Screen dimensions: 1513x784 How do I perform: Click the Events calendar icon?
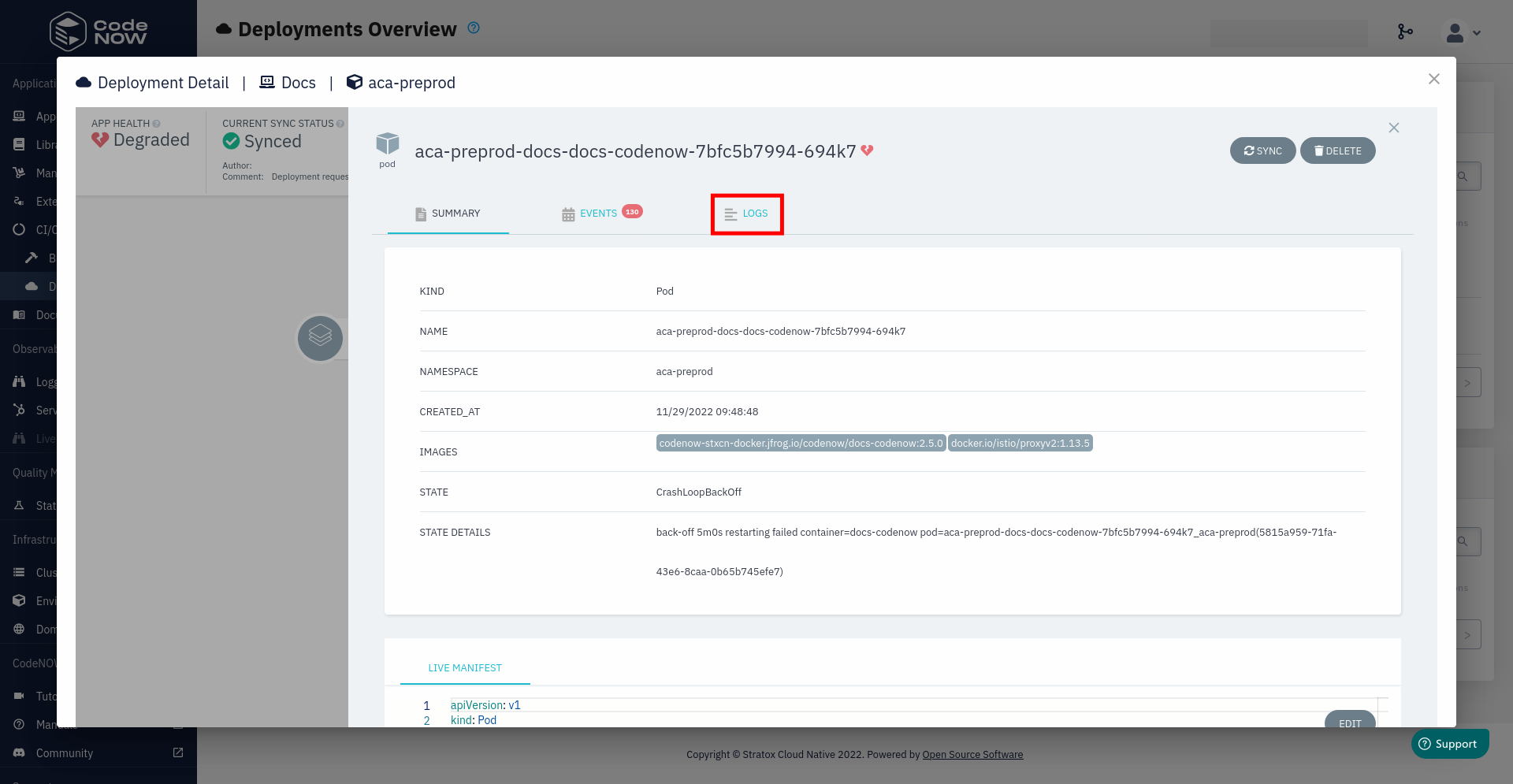point(568,214)
